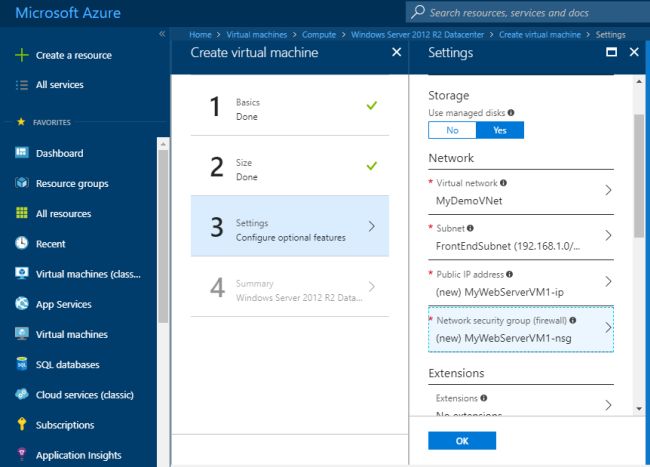Click the All resources grid icon
The height and width of the screenshot is (467, 650).
coord(21,213)
